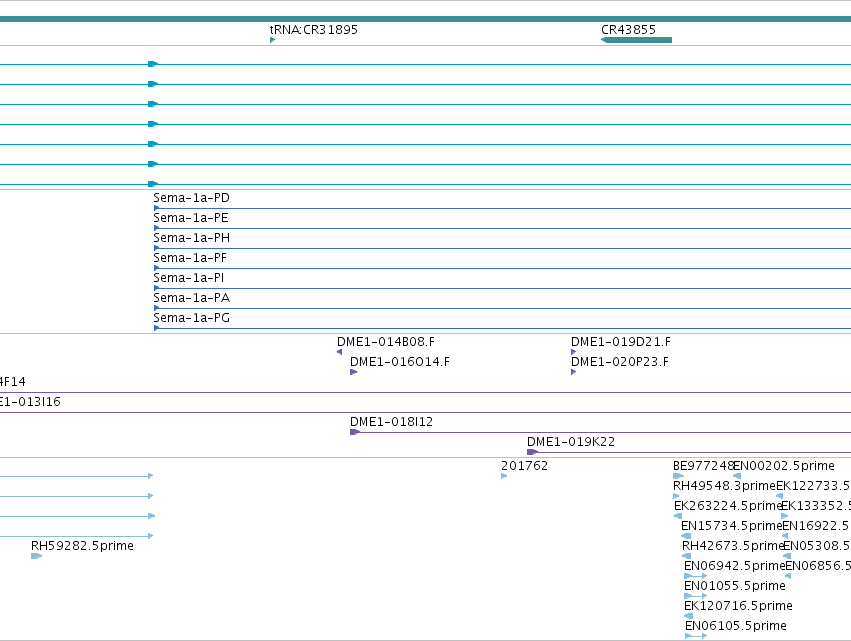Viewport: 851px width, 641px height.
Task: Click the DME1-014B08.F feature label
Action: click(386, 342)
